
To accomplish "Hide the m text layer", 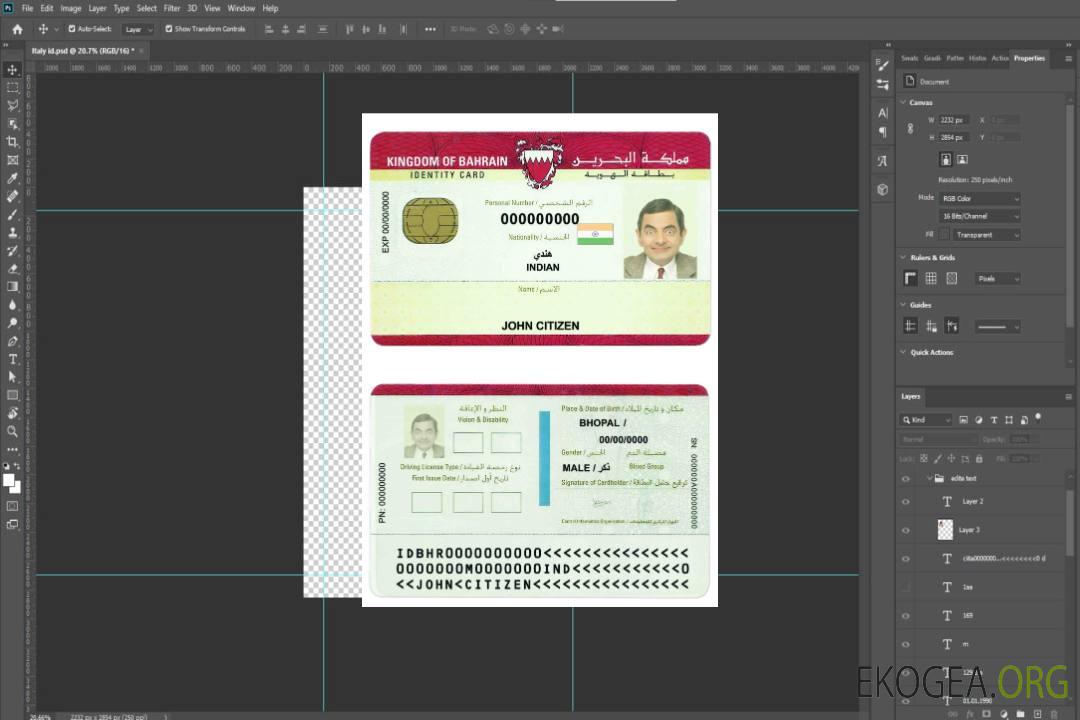I will [906, 645].
